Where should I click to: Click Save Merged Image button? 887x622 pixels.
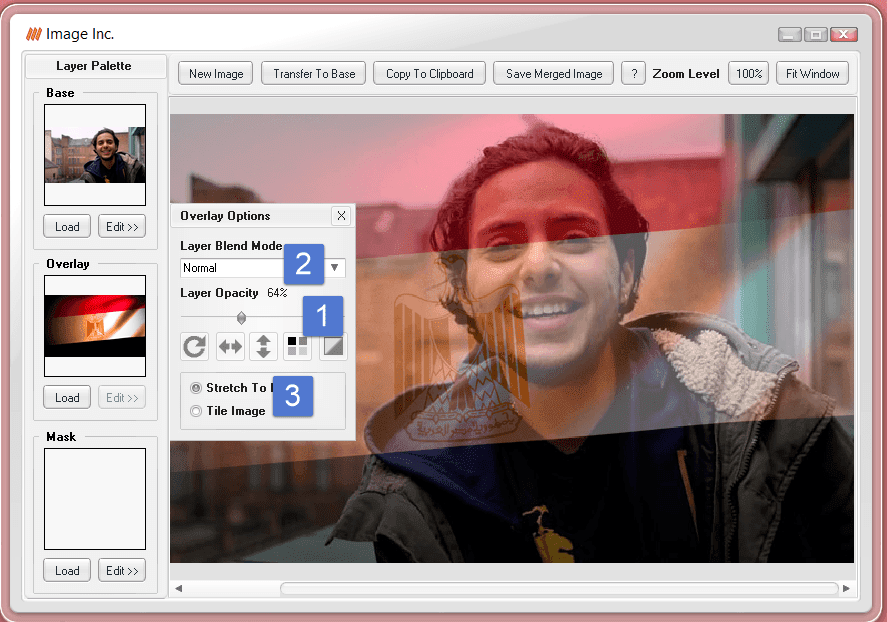(x=554, y=74)
